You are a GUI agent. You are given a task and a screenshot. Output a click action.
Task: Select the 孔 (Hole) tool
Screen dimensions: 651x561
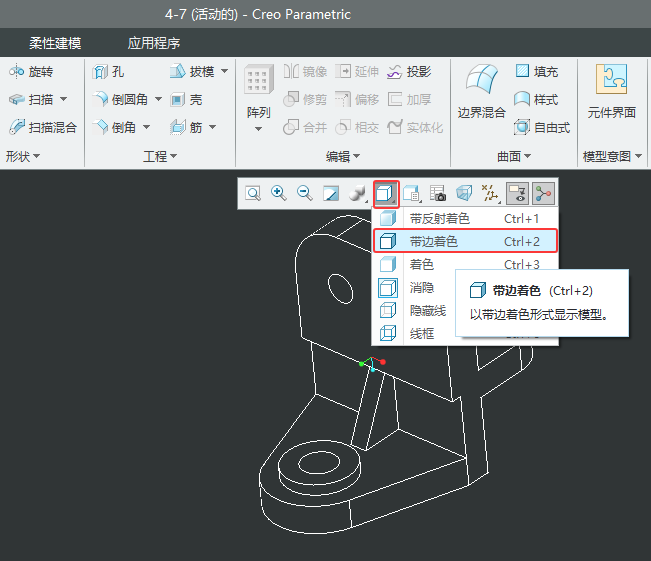[108, 72]
